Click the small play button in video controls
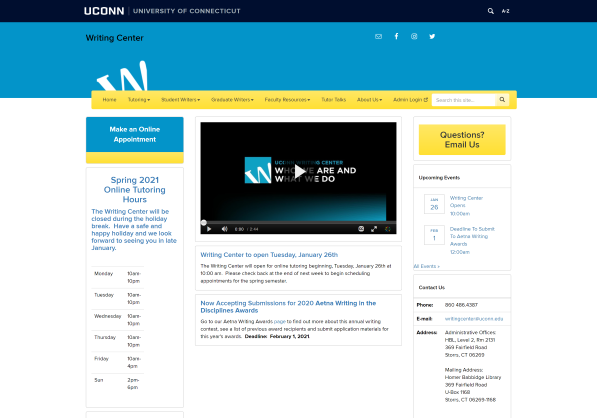The image size is (597, 418). (209, 229)
